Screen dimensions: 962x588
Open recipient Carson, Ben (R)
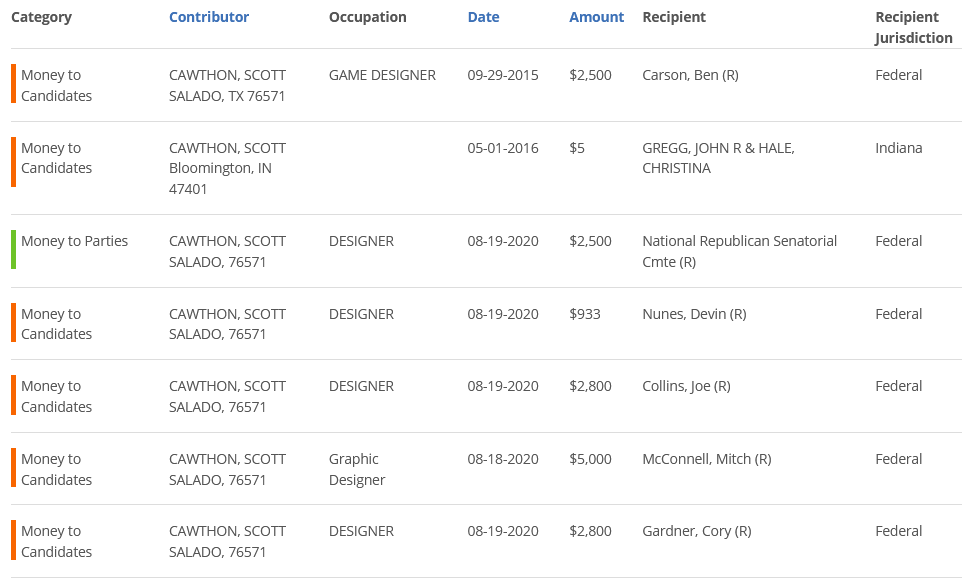tap(690, 75)
